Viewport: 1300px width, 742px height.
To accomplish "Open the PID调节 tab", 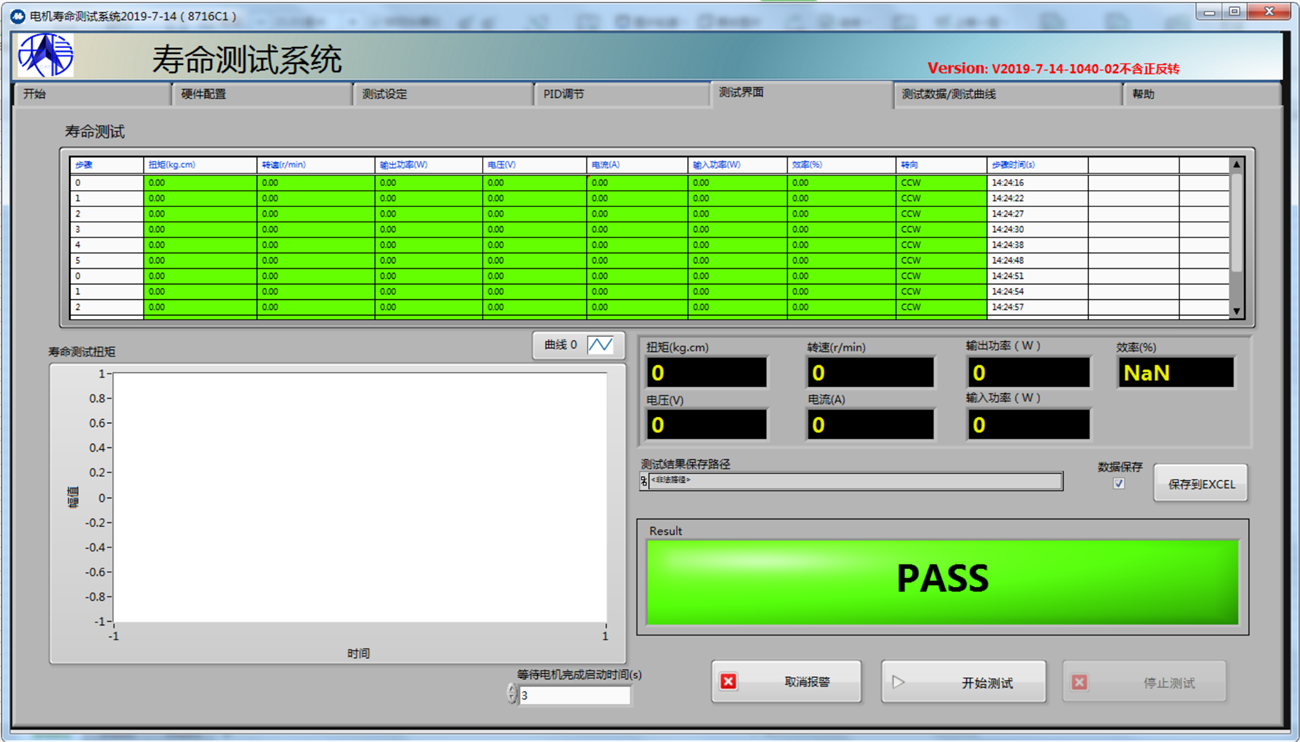I will [623, 94].
